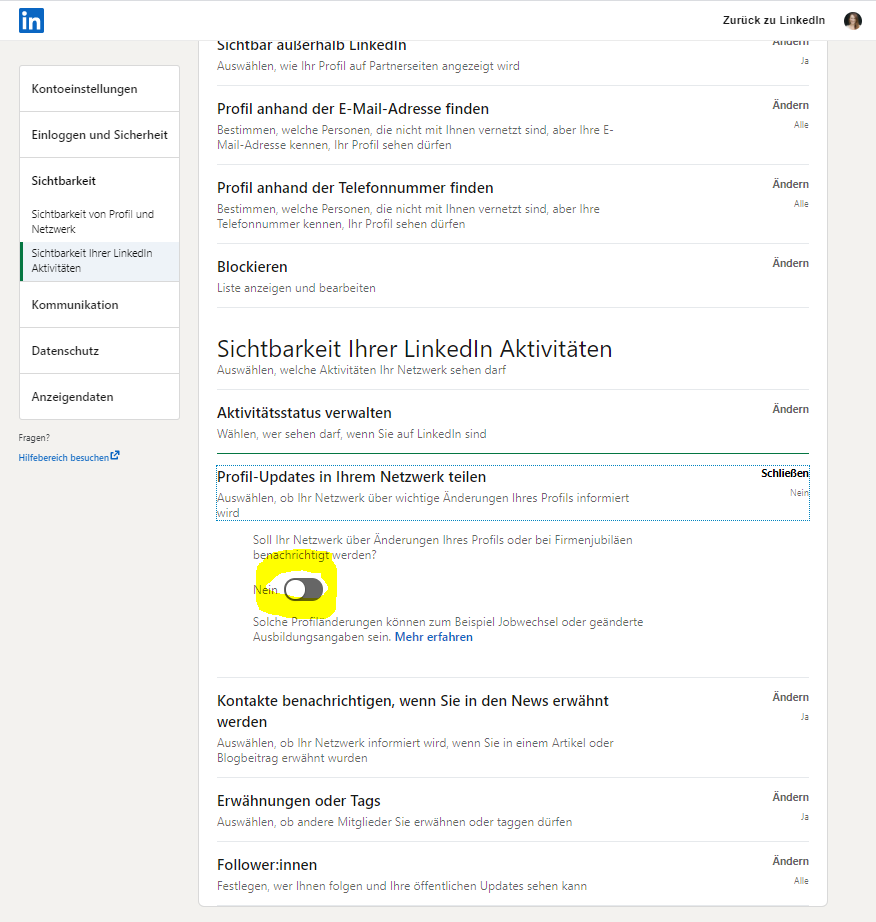Click Profil-Updates in Ihrem Netzwerk teilen heading
The width and height of the screenshot is (876, 922).
pyautogui.click(x=352, y=477)
